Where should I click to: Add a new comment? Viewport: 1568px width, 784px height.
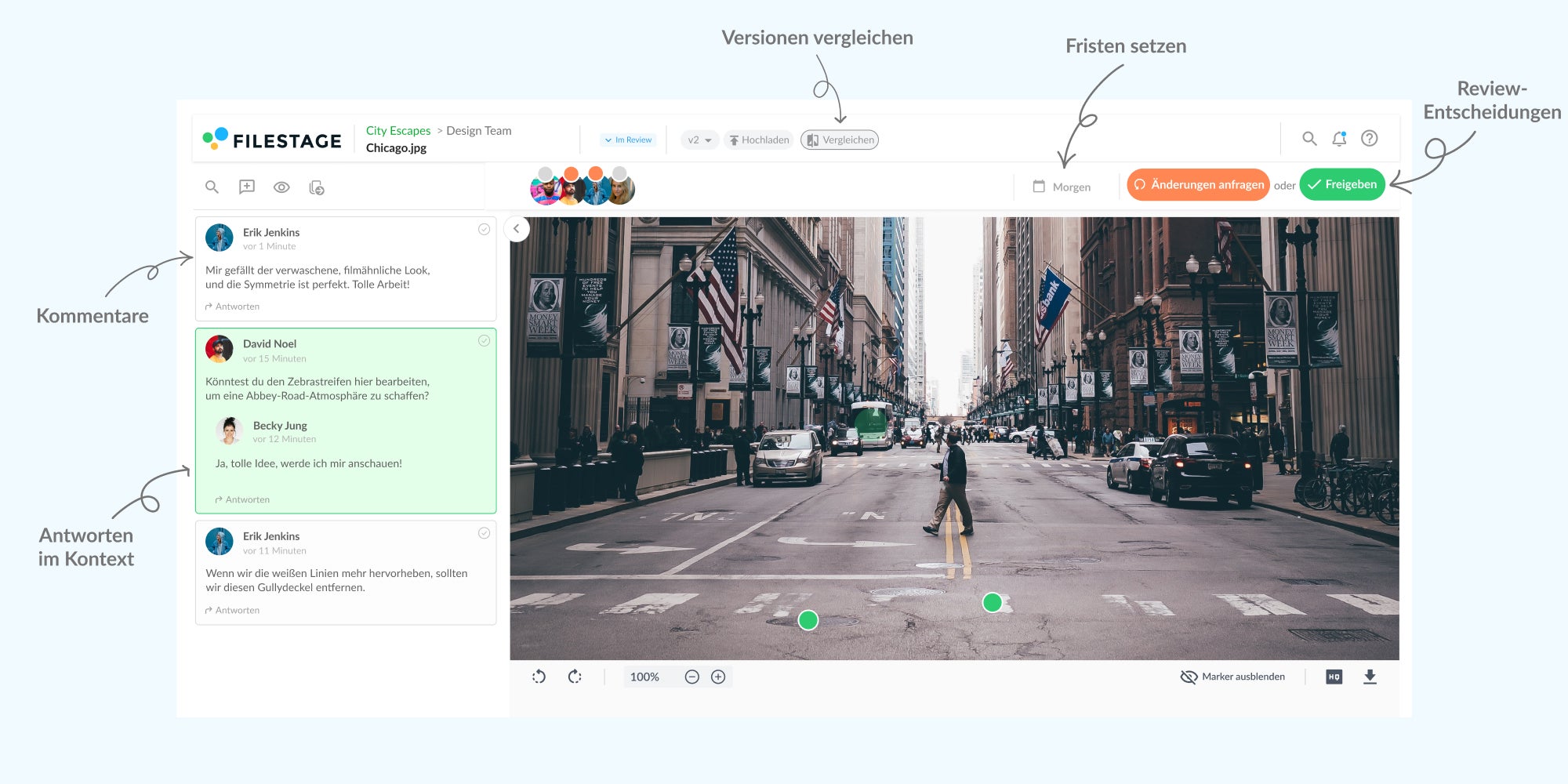(247, 187)
